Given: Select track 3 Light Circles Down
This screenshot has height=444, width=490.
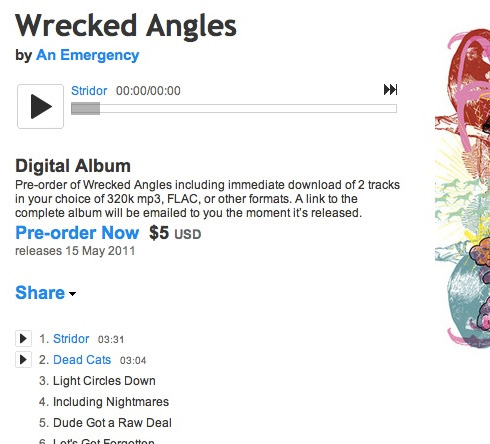Looking at the screenshot, I should 97,381.
